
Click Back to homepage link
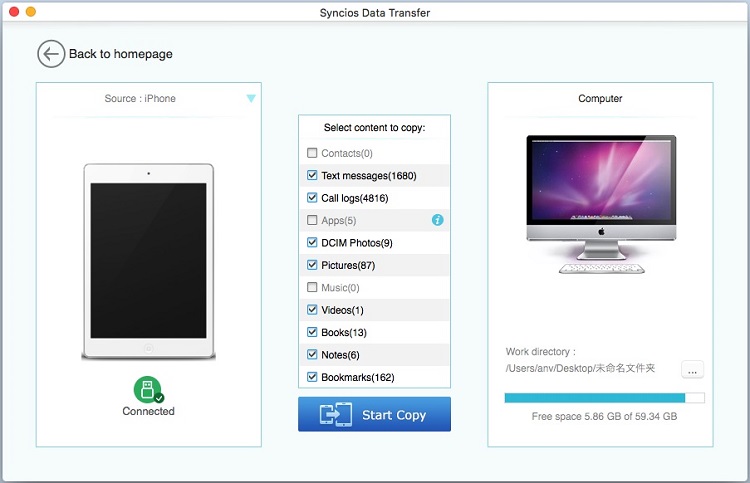pos(121,54)
